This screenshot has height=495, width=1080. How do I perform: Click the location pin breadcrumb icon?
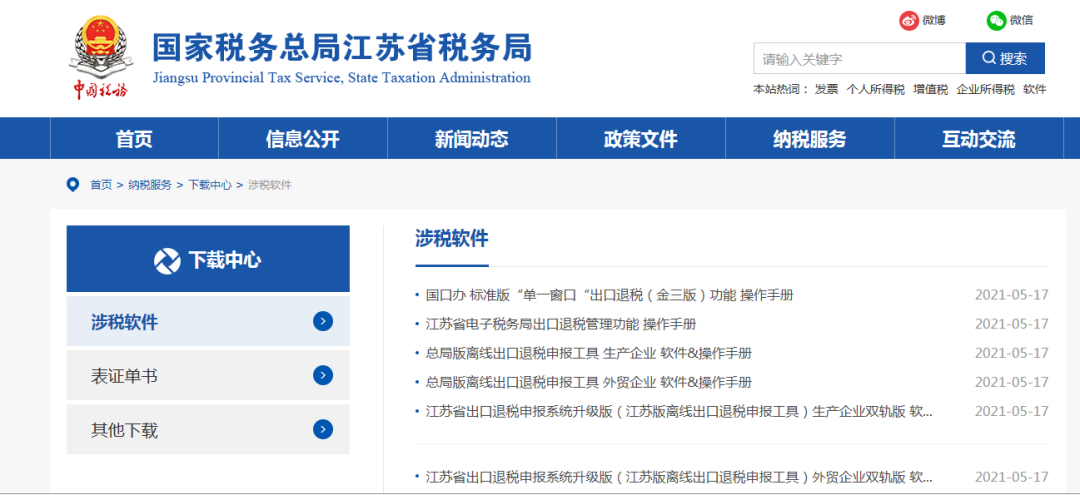[72, 185]
